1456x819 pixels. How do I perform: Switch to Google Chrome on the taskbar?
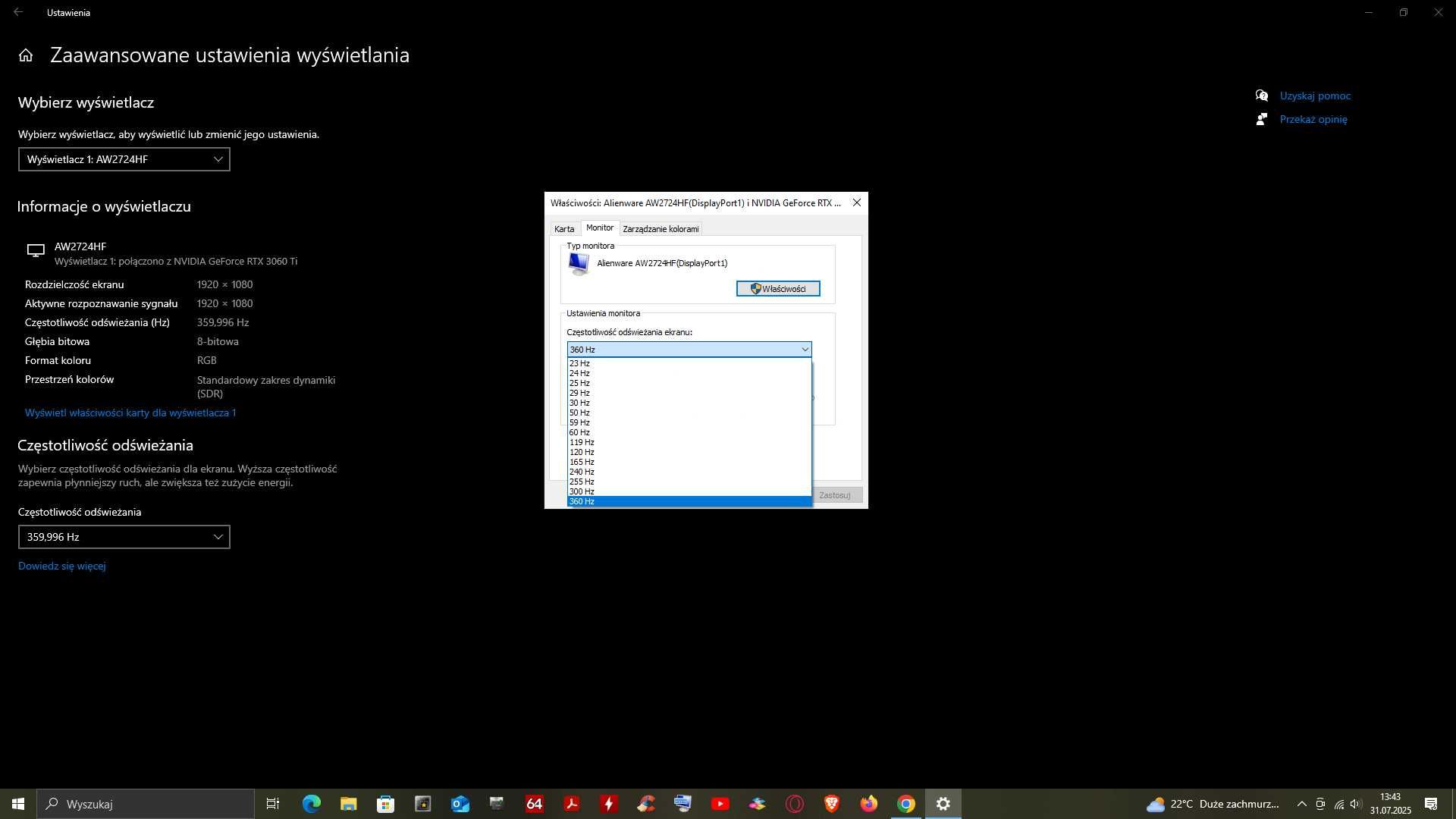tap(905, 804)
